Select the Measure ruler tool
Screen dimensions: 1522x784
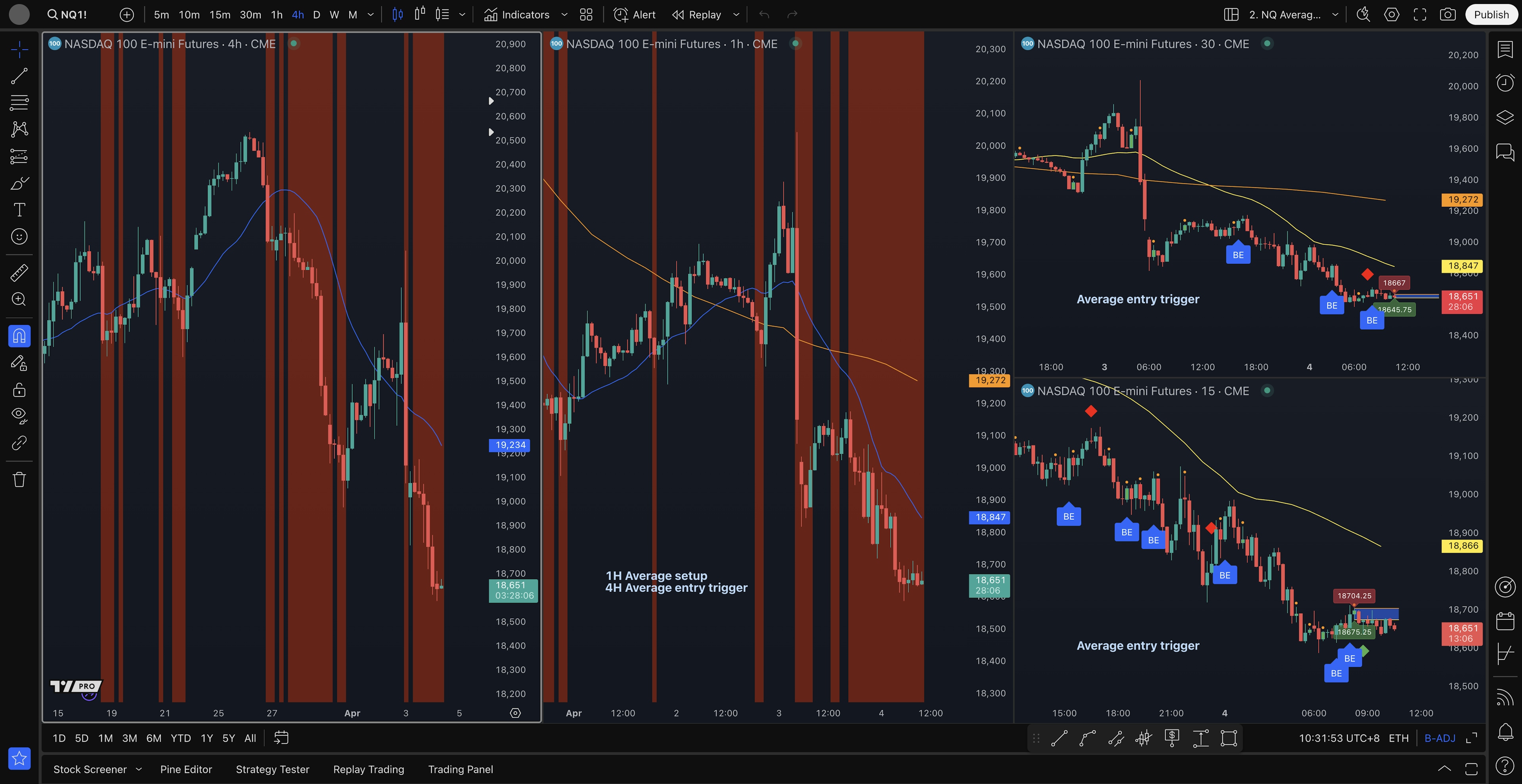tap(19, 273)
